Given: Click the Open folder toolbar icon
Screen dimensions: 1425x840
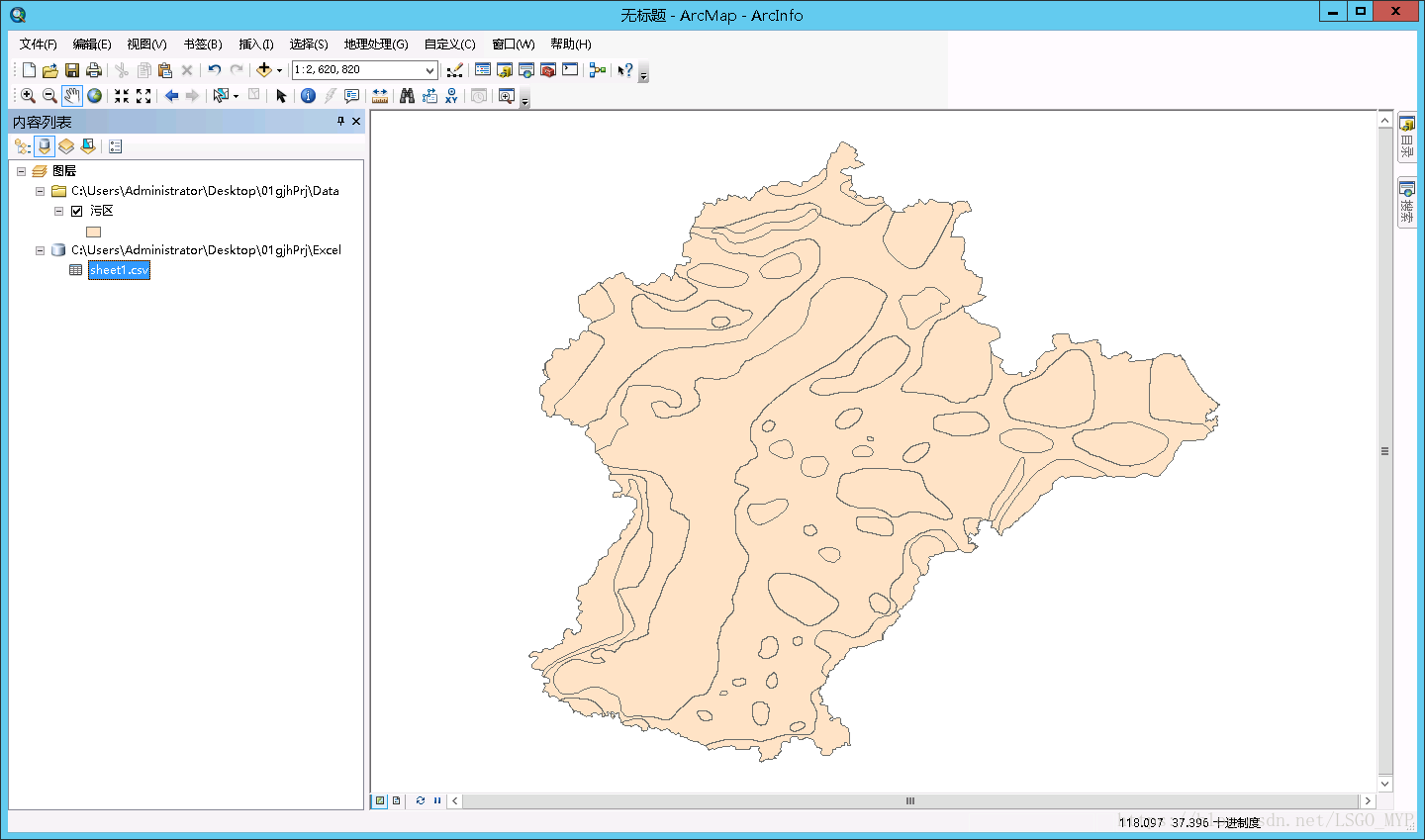Looking at the screenshot, I should pos(50,70).
